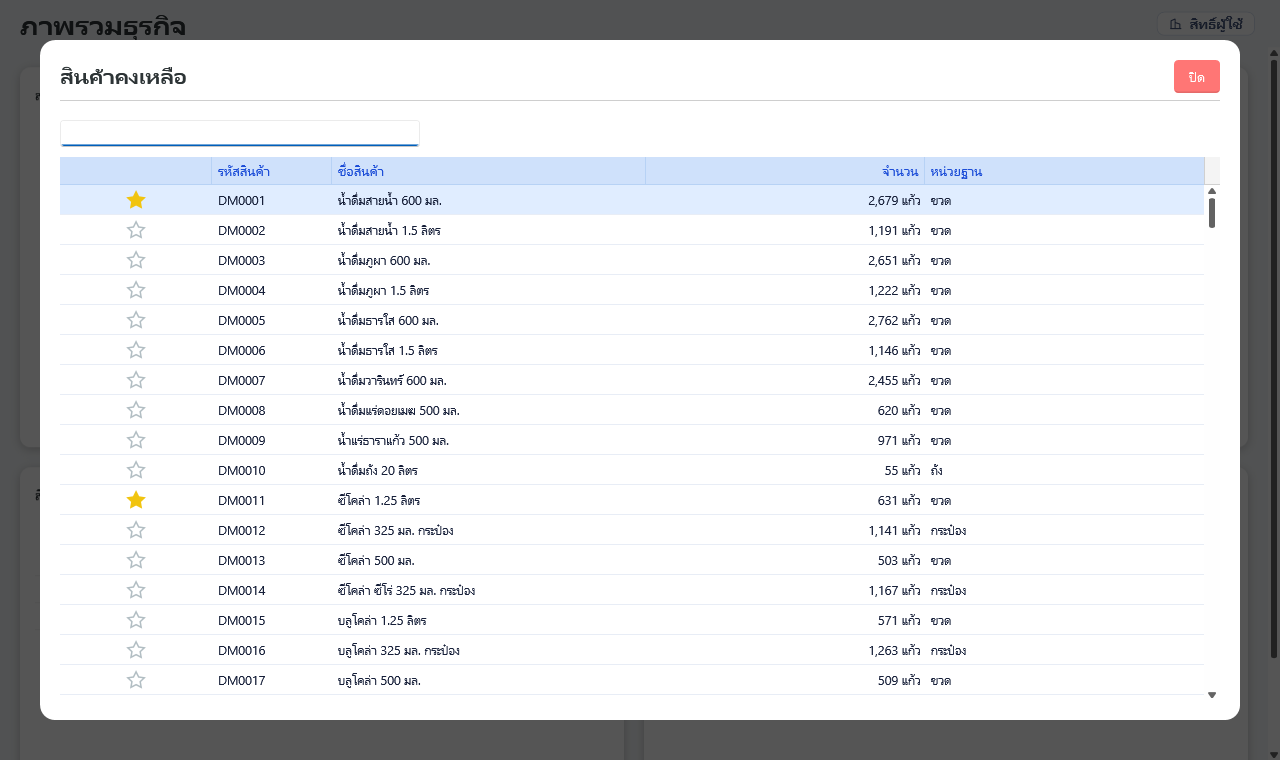
Task: Click unit ถัง in DM0010 row
Action: (x=936, y=470)
